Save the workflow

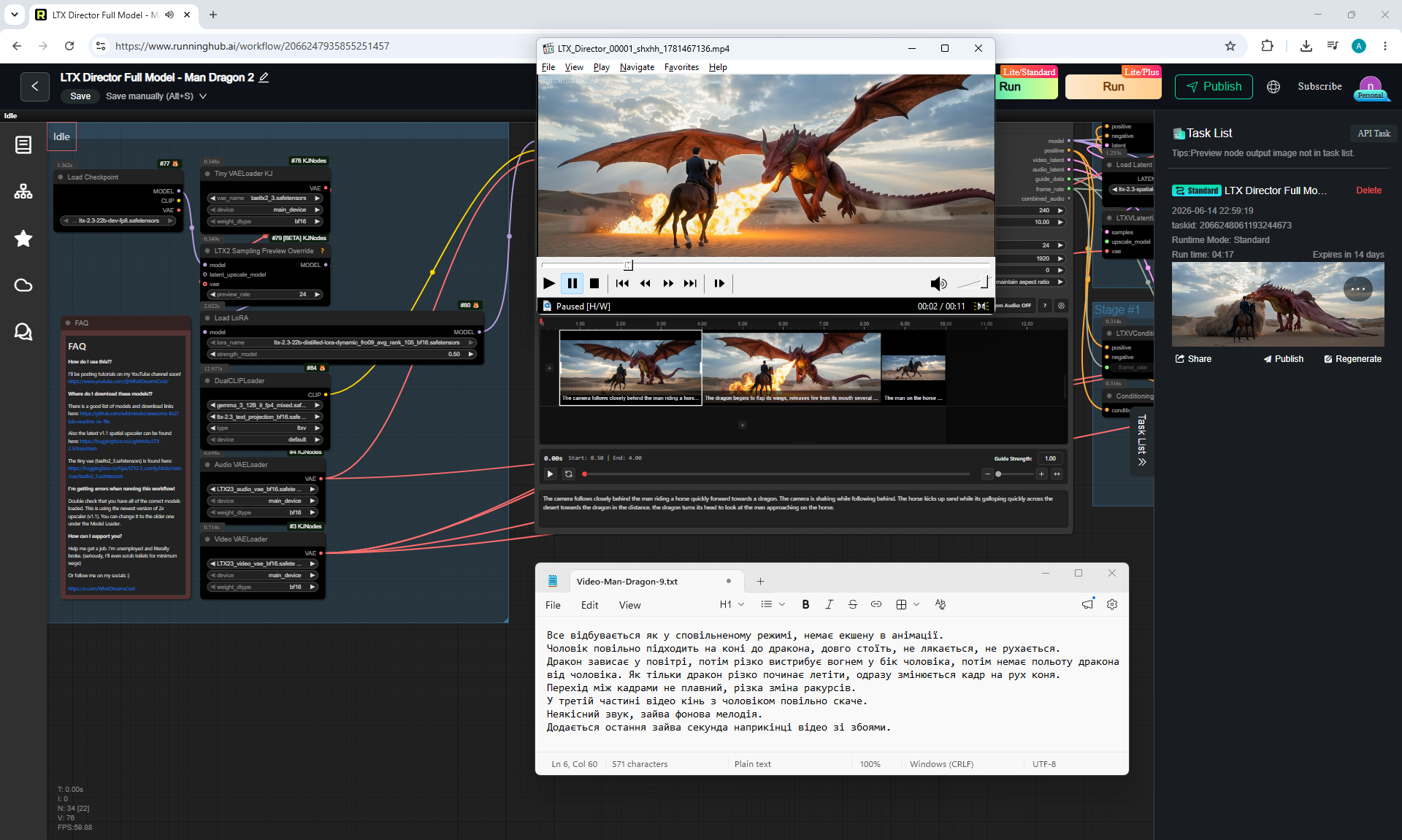click(80, 96)
